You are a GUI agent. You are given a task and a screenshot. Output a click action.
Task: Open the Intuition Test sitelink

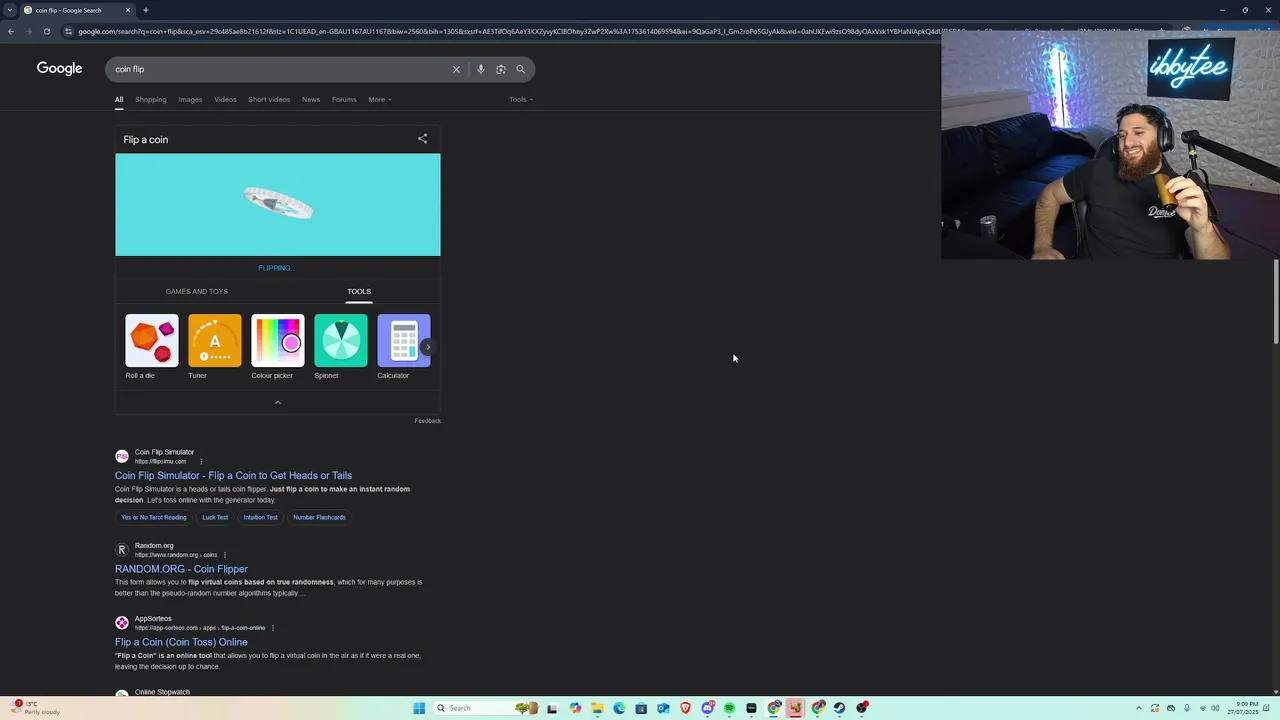point(260,517)
